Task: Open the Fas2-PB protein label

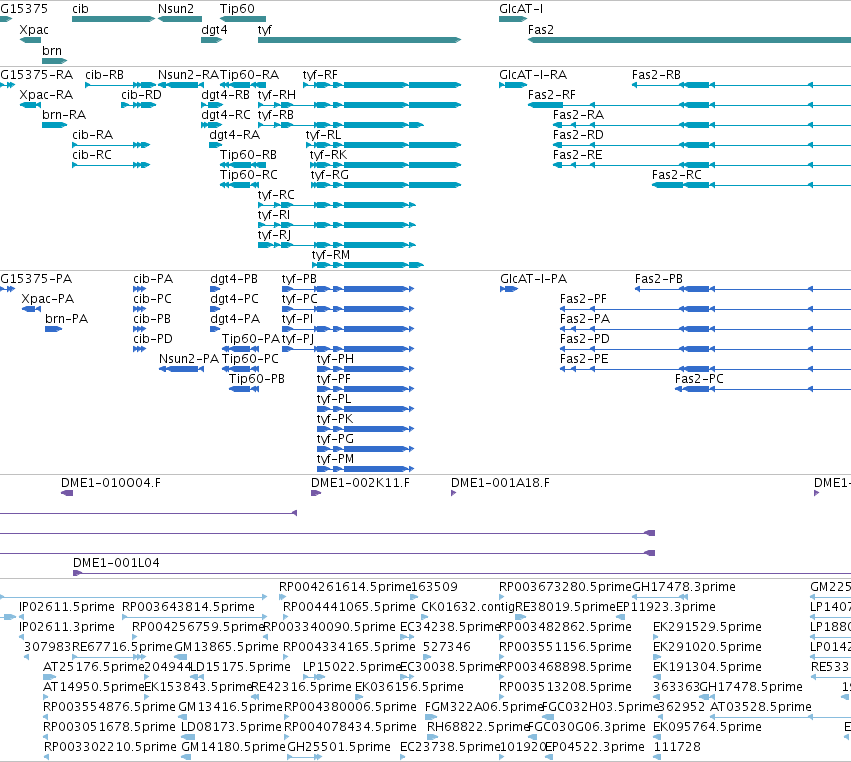Action: [659, 279]
